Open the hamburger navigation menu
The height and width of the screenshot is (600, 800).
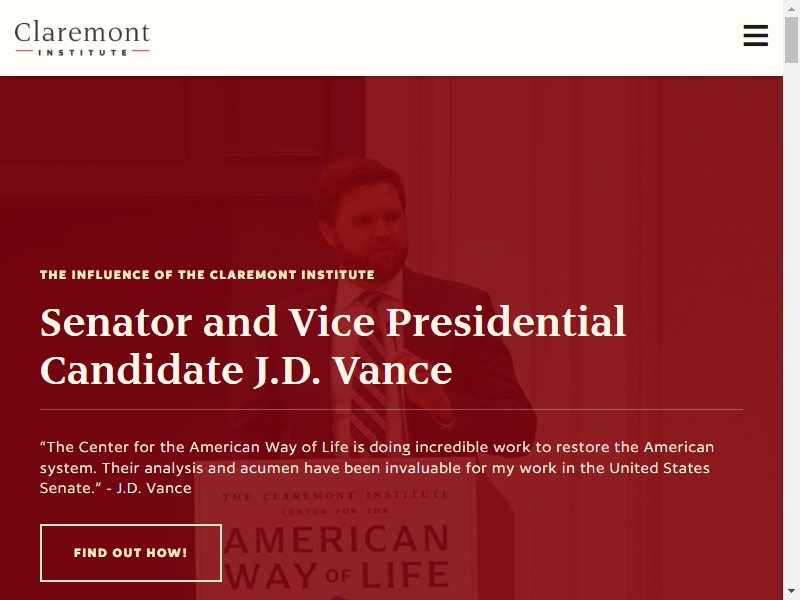click(755, 35)
